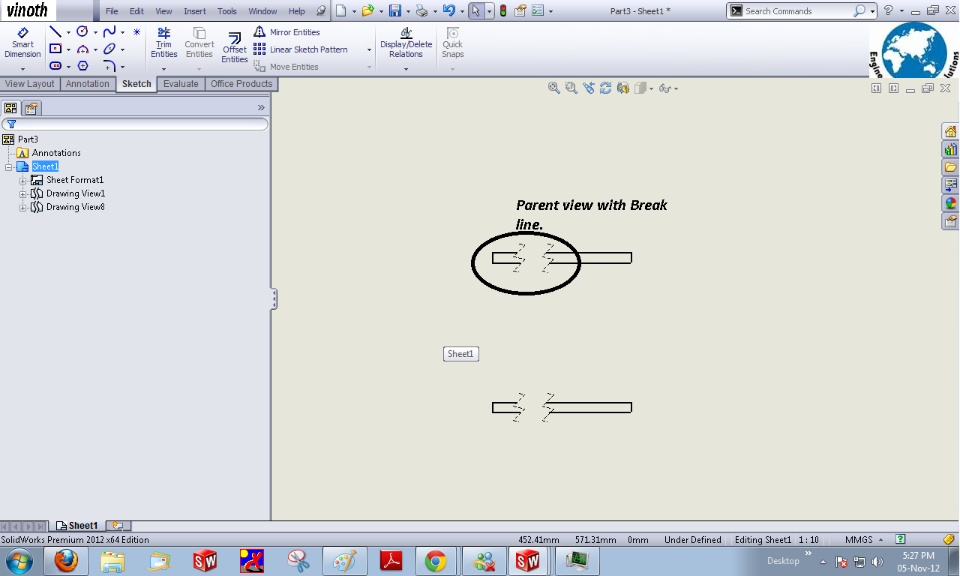960x576 pixels.
Task: Open Google Chrome from the taskbar
Action: 435,561
